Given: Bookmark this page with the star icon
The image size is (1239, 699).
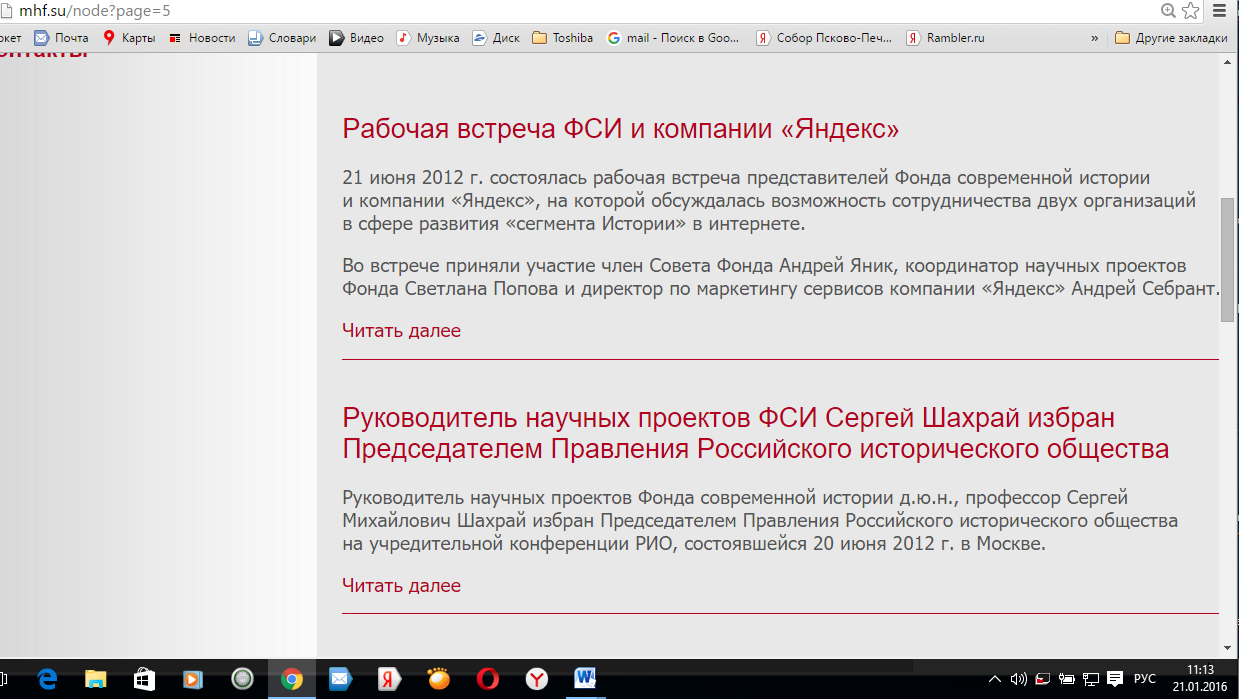Looking at the screenshot, I should 1191,11.
